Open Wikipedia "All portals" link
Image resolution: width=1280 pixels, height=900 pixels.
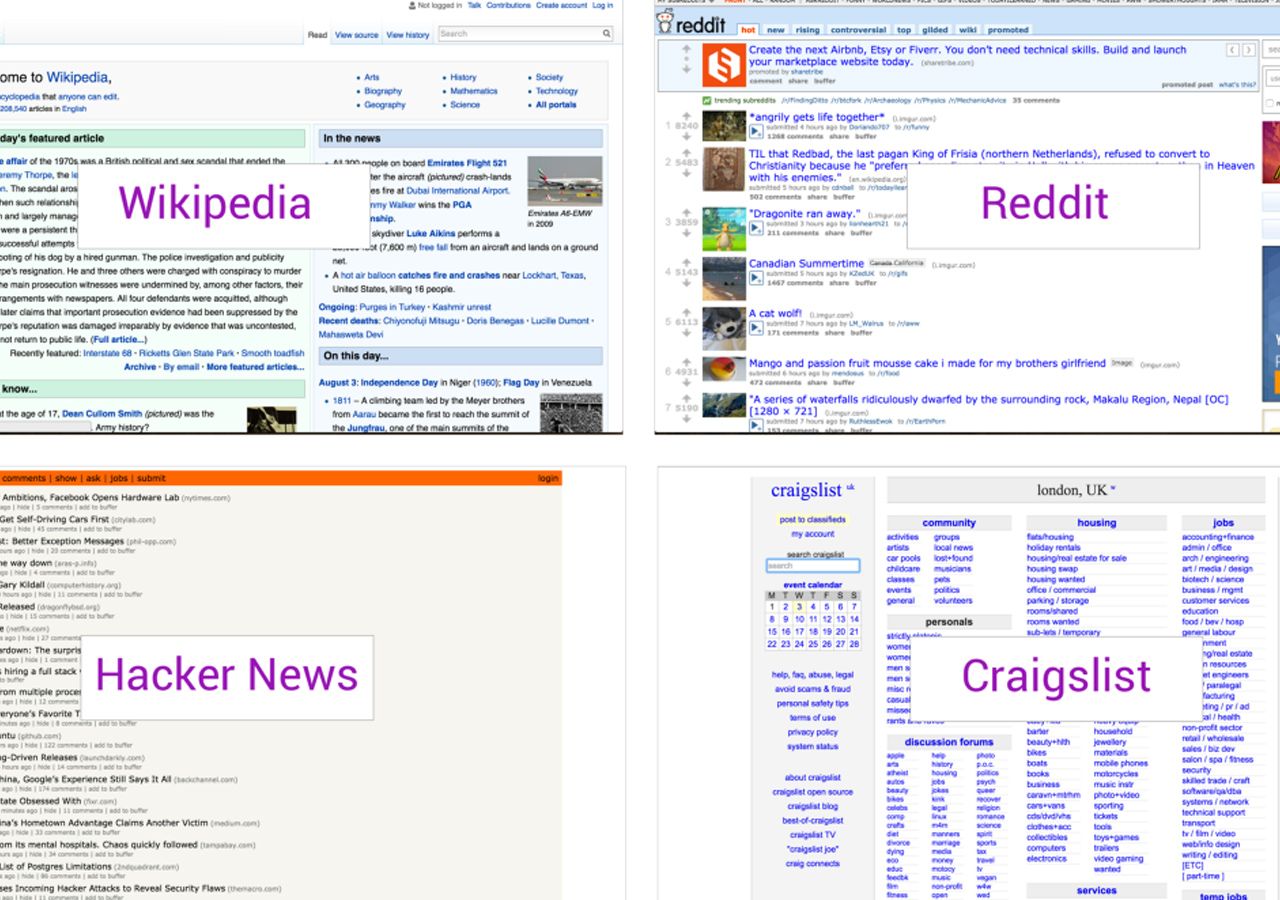(x=556, y=105)
